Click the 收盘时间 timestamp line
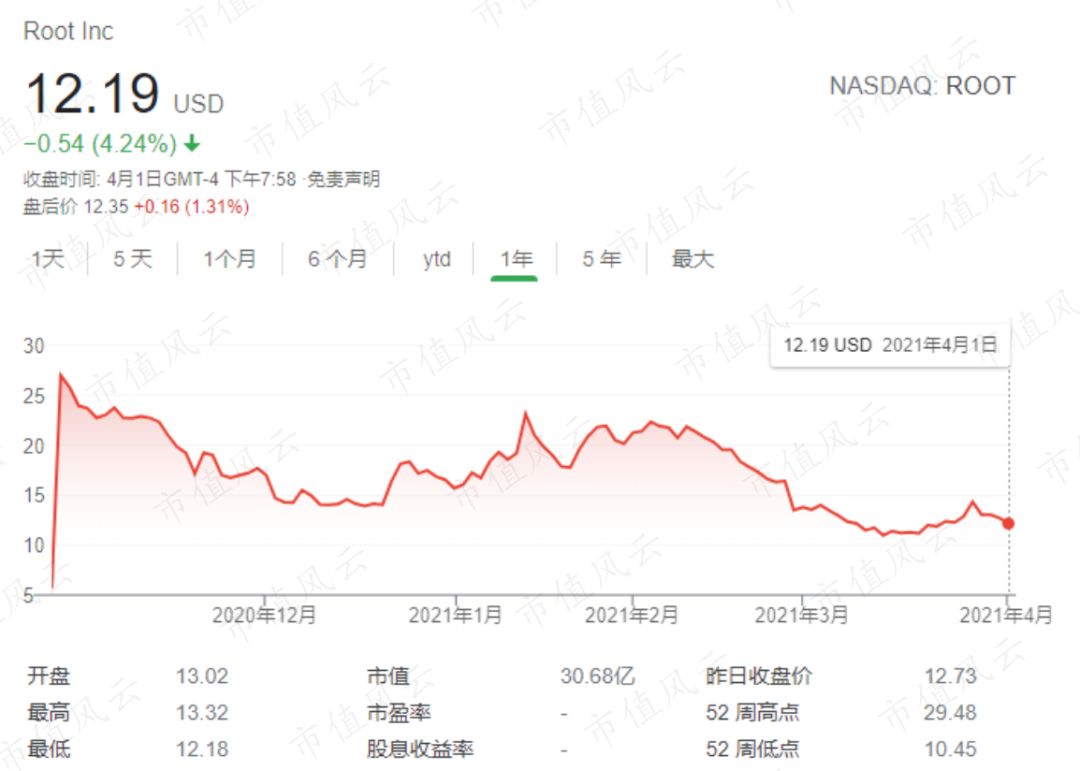Screen dimensions: 1080x771 (x=160, y=179)
